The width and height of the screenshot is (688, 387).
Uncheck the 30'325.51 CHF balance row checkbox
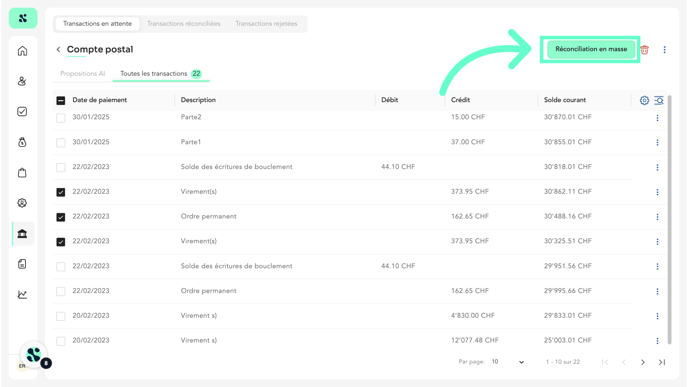tap(61, 242)
